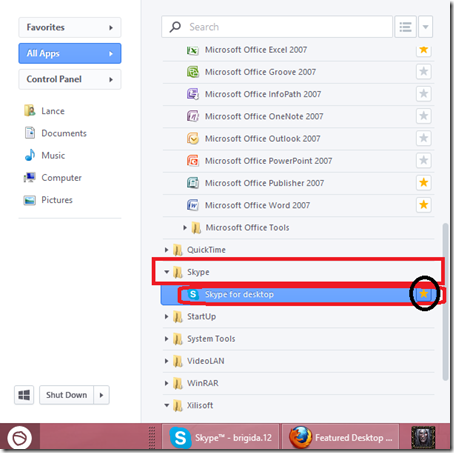The width and height of the screenshot is (454, 453).
Task: Click the round start orb on taskbar
Action: coord(20,438)
